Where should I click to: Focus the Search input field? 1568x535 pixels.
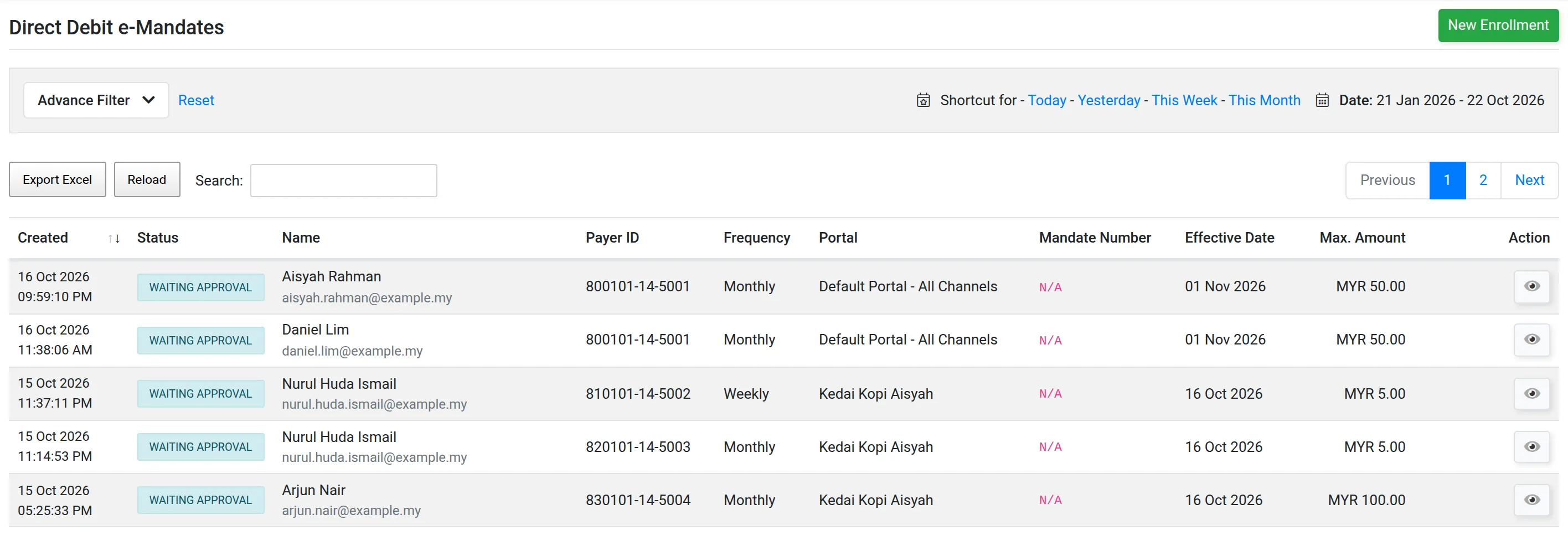point(343,181)
